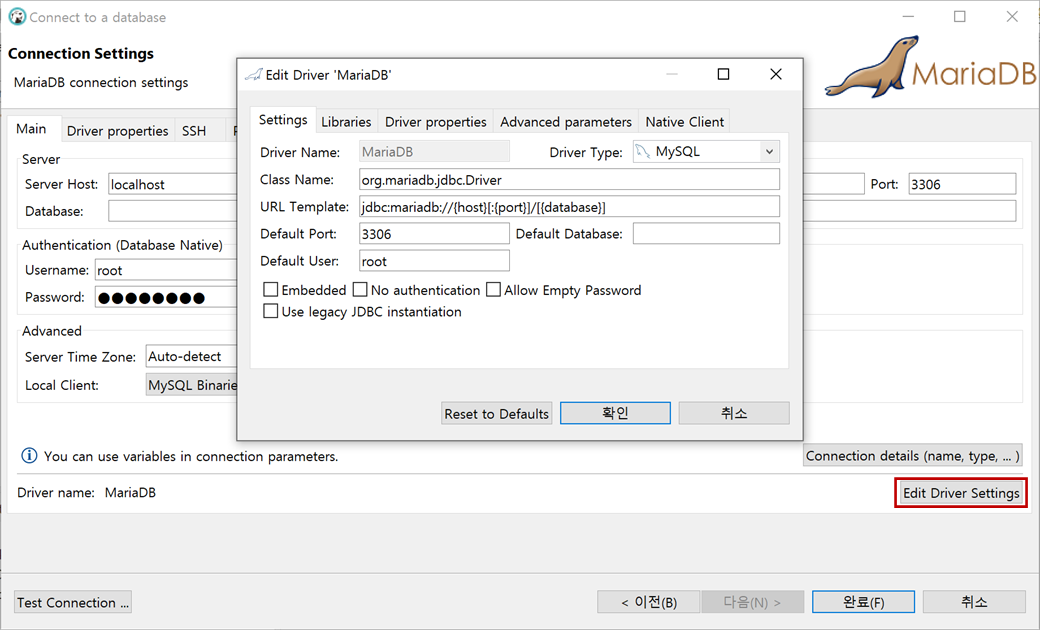Screen dimensions: 1040x630
Task: Switch to the Advanced parameters tab
Action: (566, 122)
